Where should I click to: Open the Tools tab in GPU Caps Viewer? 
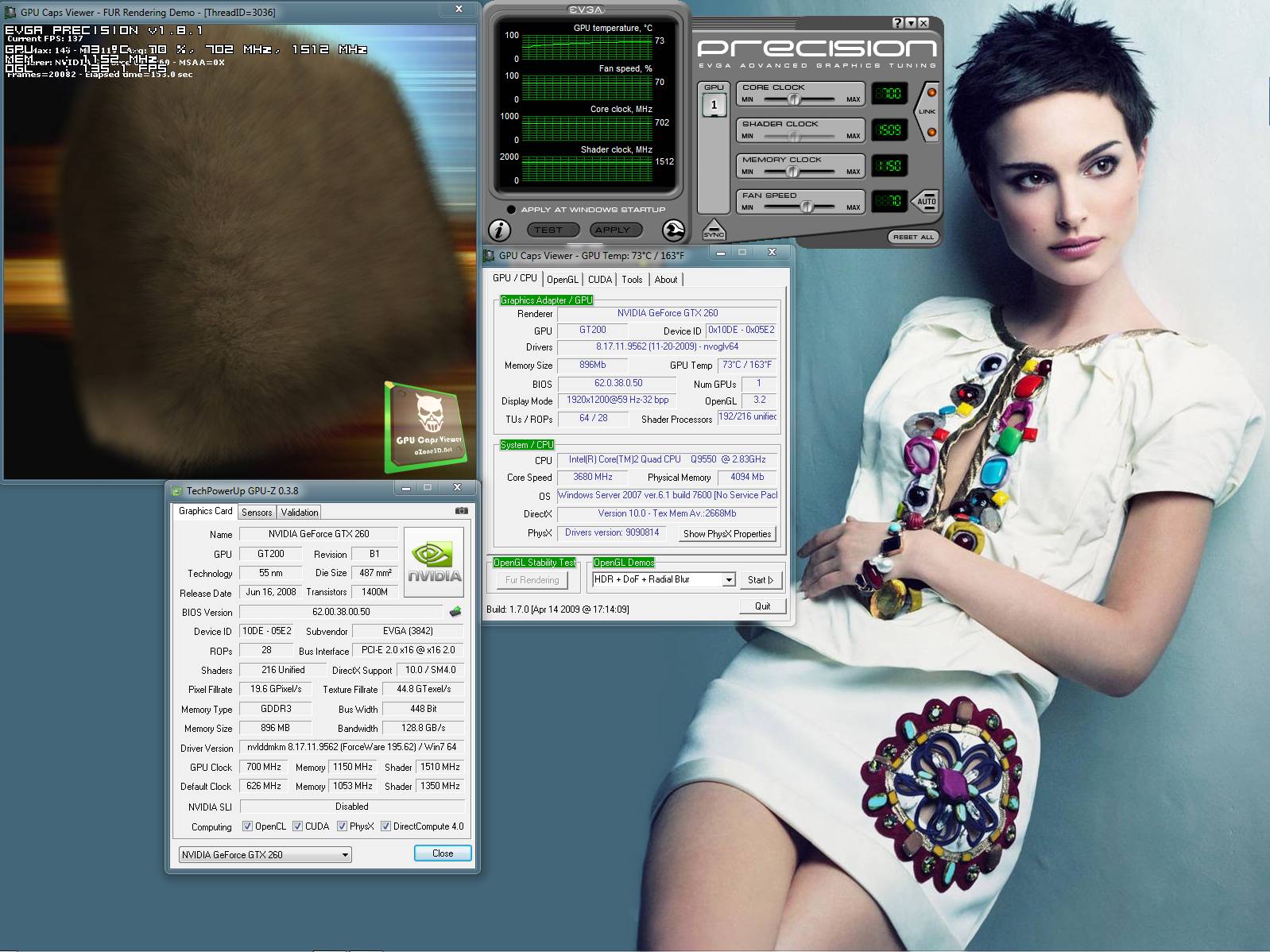632,280
